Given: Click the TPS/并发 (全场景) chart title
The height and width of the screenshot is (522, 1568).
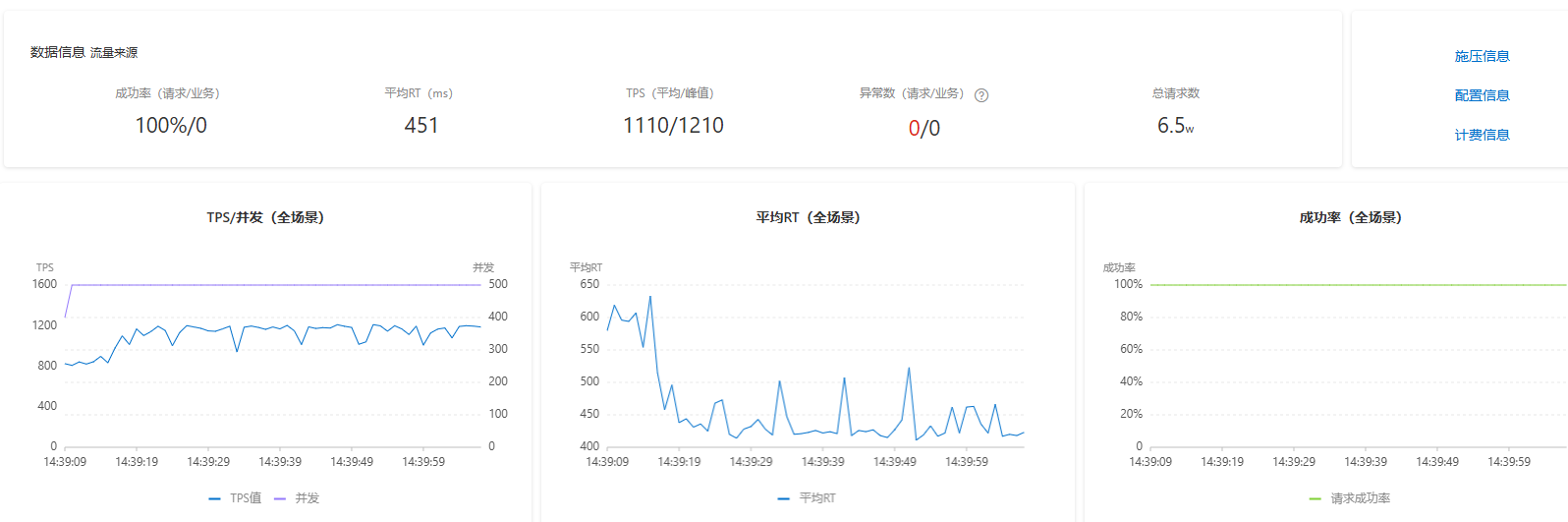Looking at the screenshot, I should pyautogui.click(x=265, y=217).
